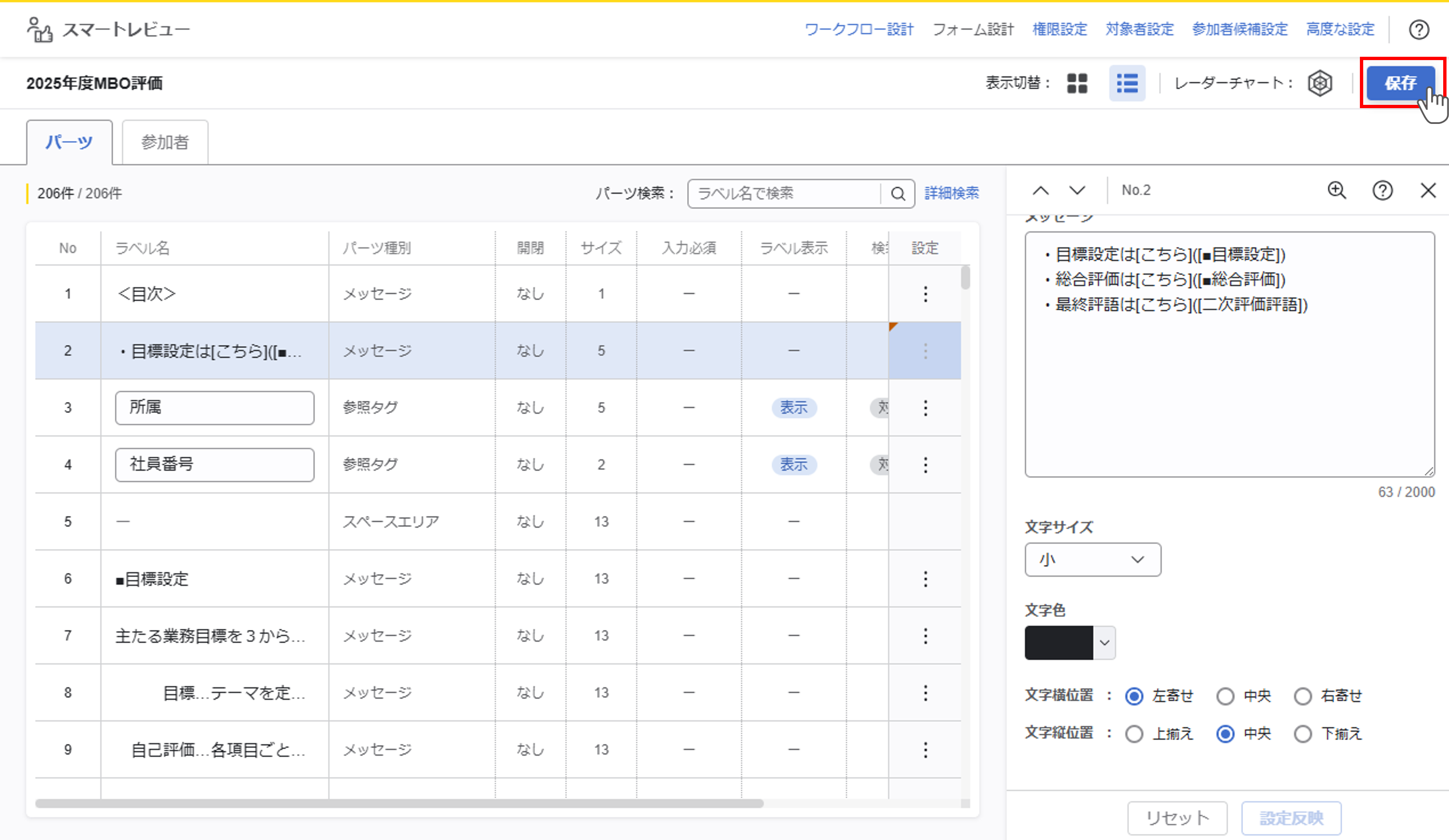The image size is (1449, 840).
Task: Click the パーツ種別 column header
Action: pyautogui.click(x=377, y=248)
